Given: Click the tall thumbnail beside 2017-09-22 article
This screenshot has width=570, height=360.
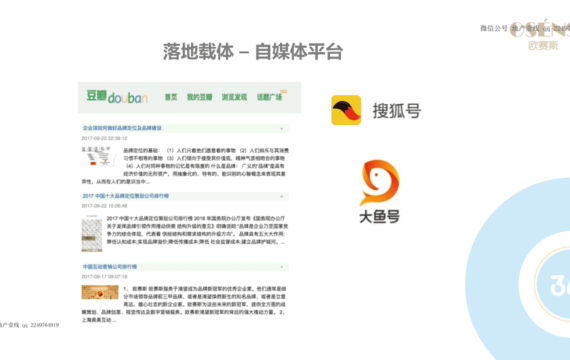Looking at the screenshot, I should point(92,233).
